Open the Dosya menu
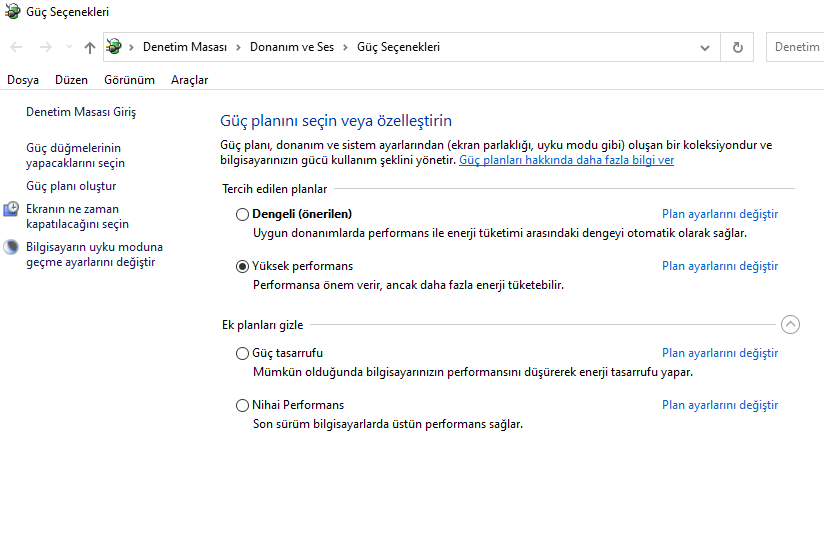This screenshot has height=547, width=824. [x=23, y=80]
